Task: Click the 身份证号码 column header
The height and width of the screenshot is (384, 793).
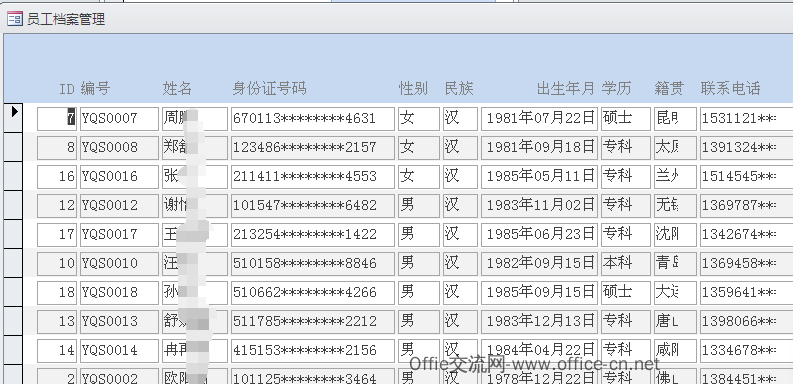Action: (270, 89)
